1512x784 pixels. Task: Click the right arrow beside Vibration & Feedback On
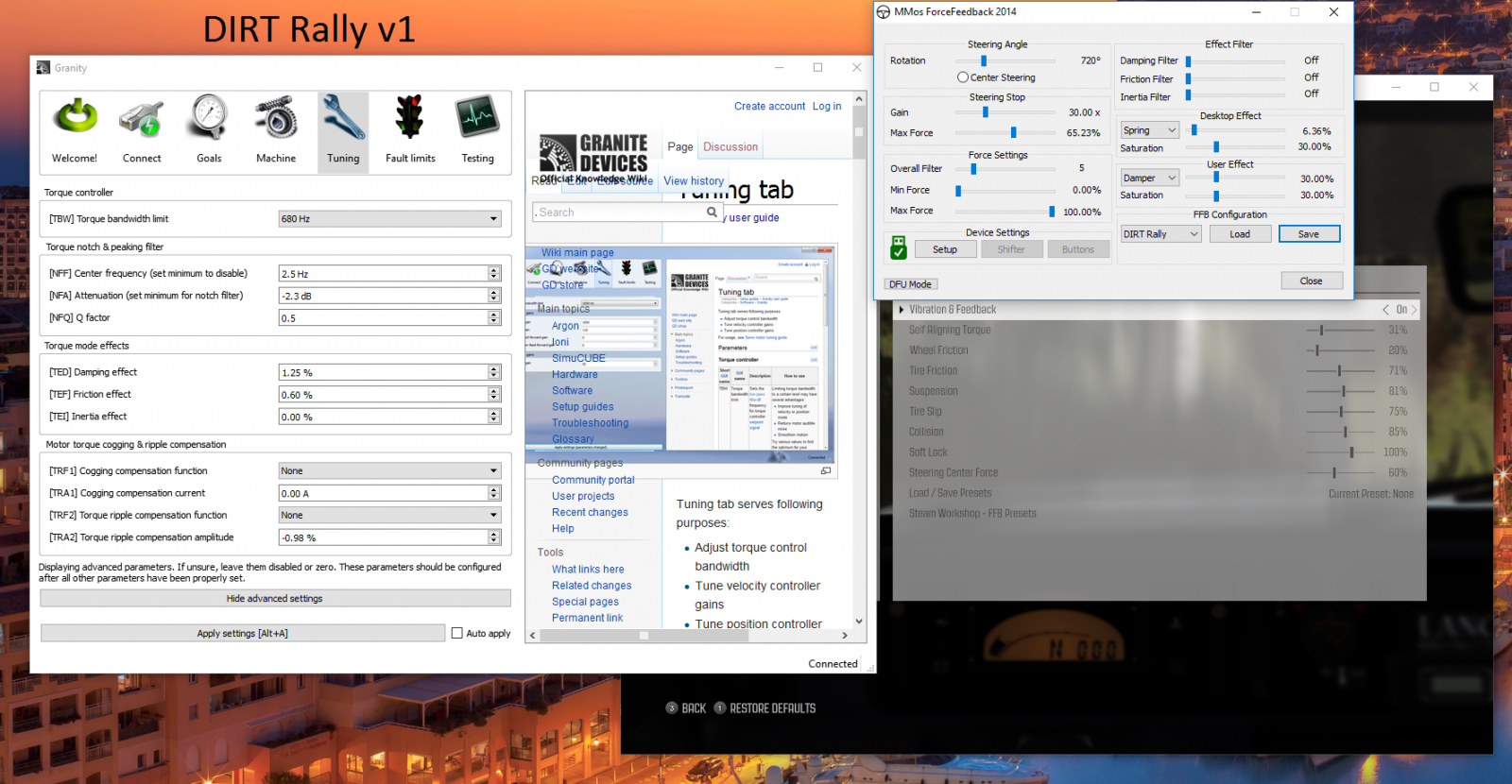(x=1414, y=310)
